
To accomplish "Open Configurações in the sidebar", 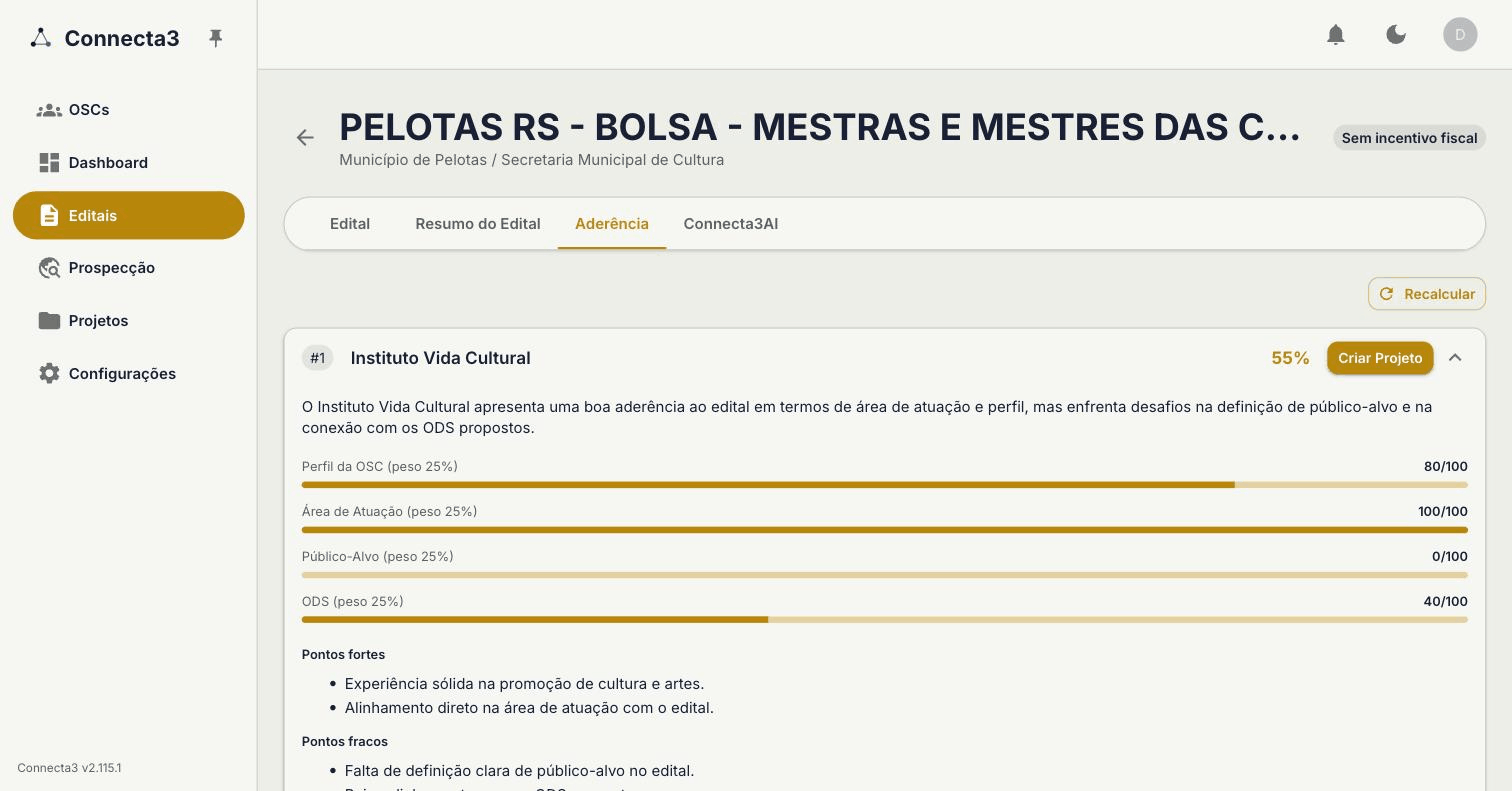I will (x=129, y=373).
